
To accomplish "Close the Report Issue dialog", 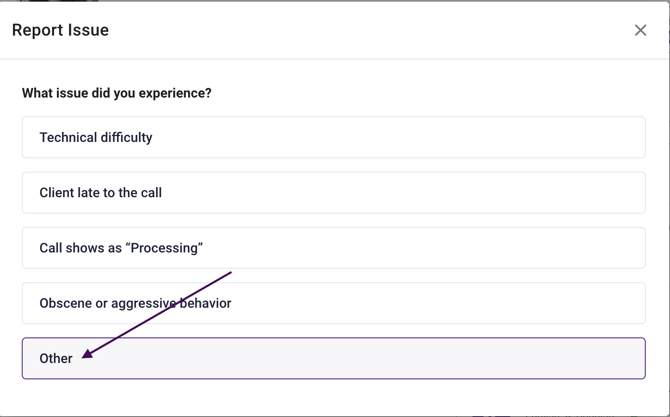I will pos(640,30).
